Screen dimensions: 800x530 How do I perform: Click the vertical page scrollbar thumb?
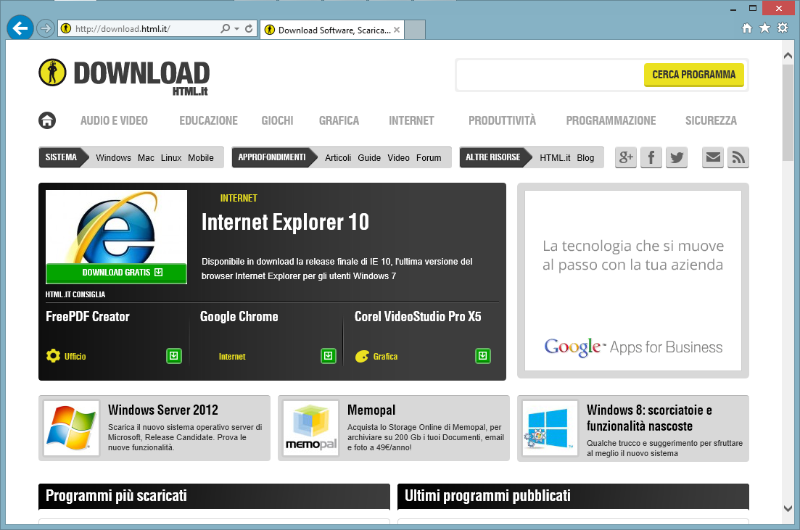789,110
